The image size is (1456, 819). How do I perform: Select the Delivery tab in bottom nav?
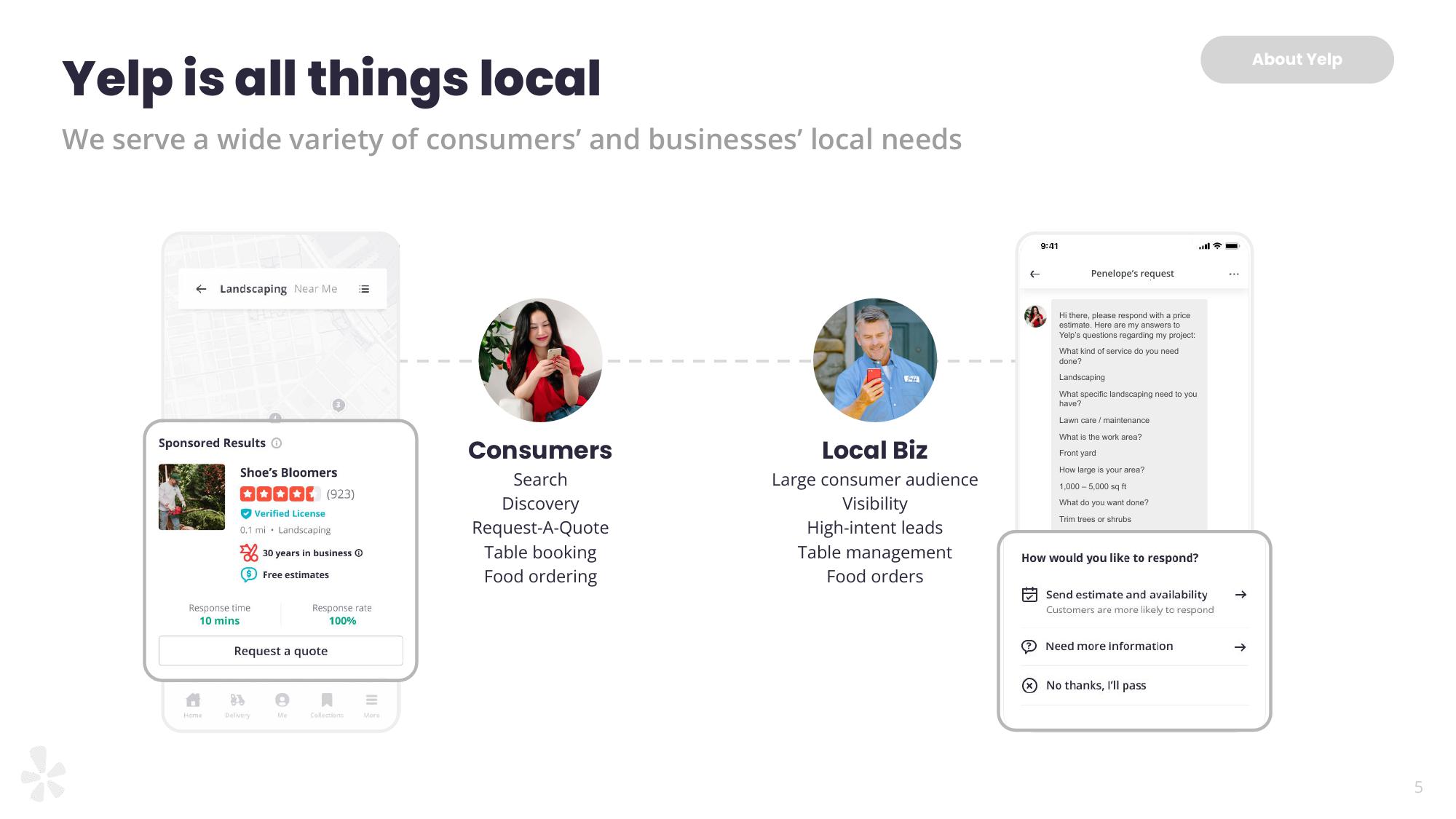coord(237,705)
